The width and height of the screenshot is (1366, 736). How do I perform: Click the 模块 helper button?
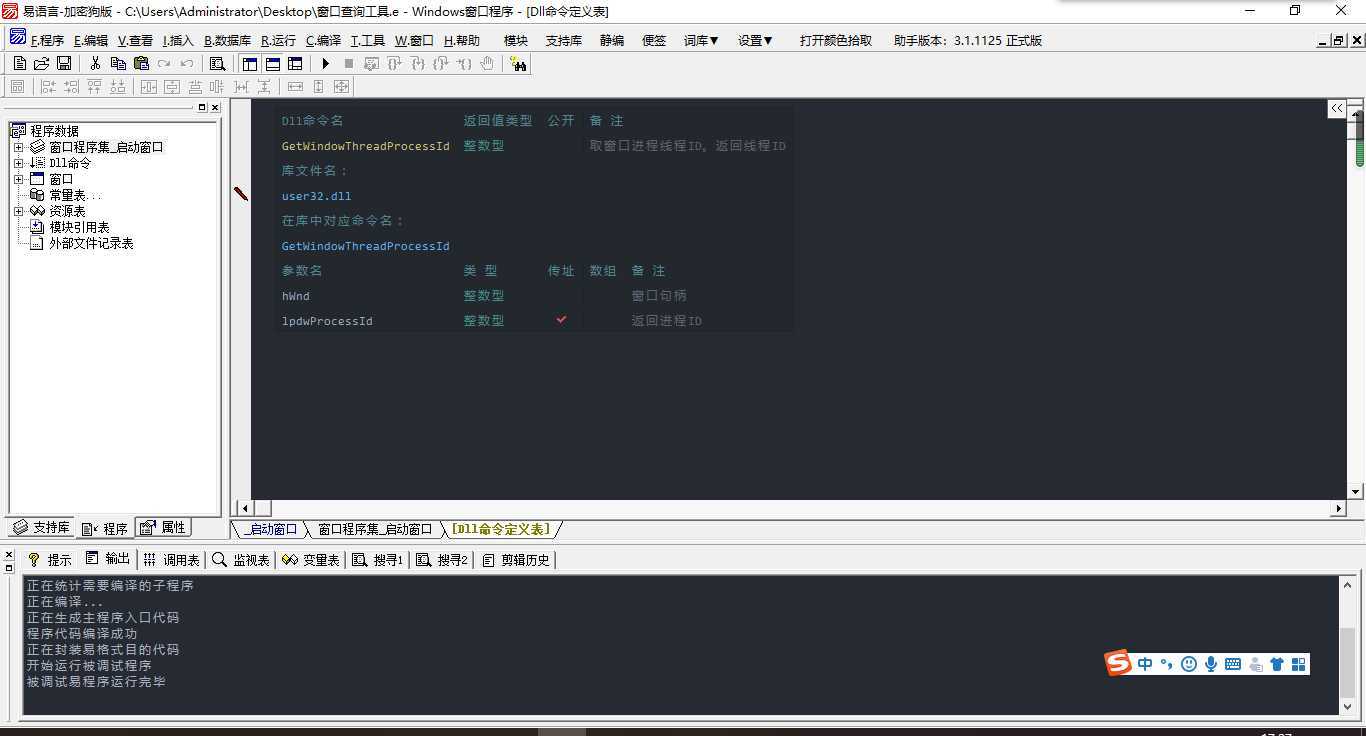[x=516, y=41]
